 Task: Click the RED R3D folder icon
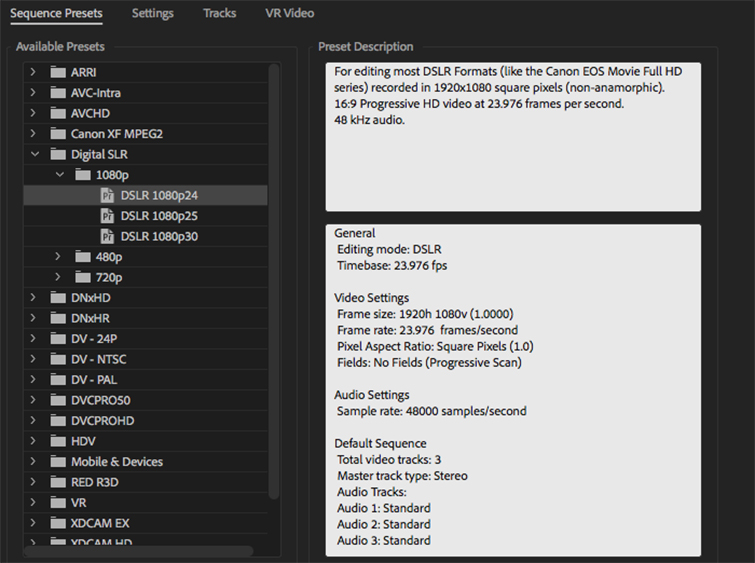58,482
